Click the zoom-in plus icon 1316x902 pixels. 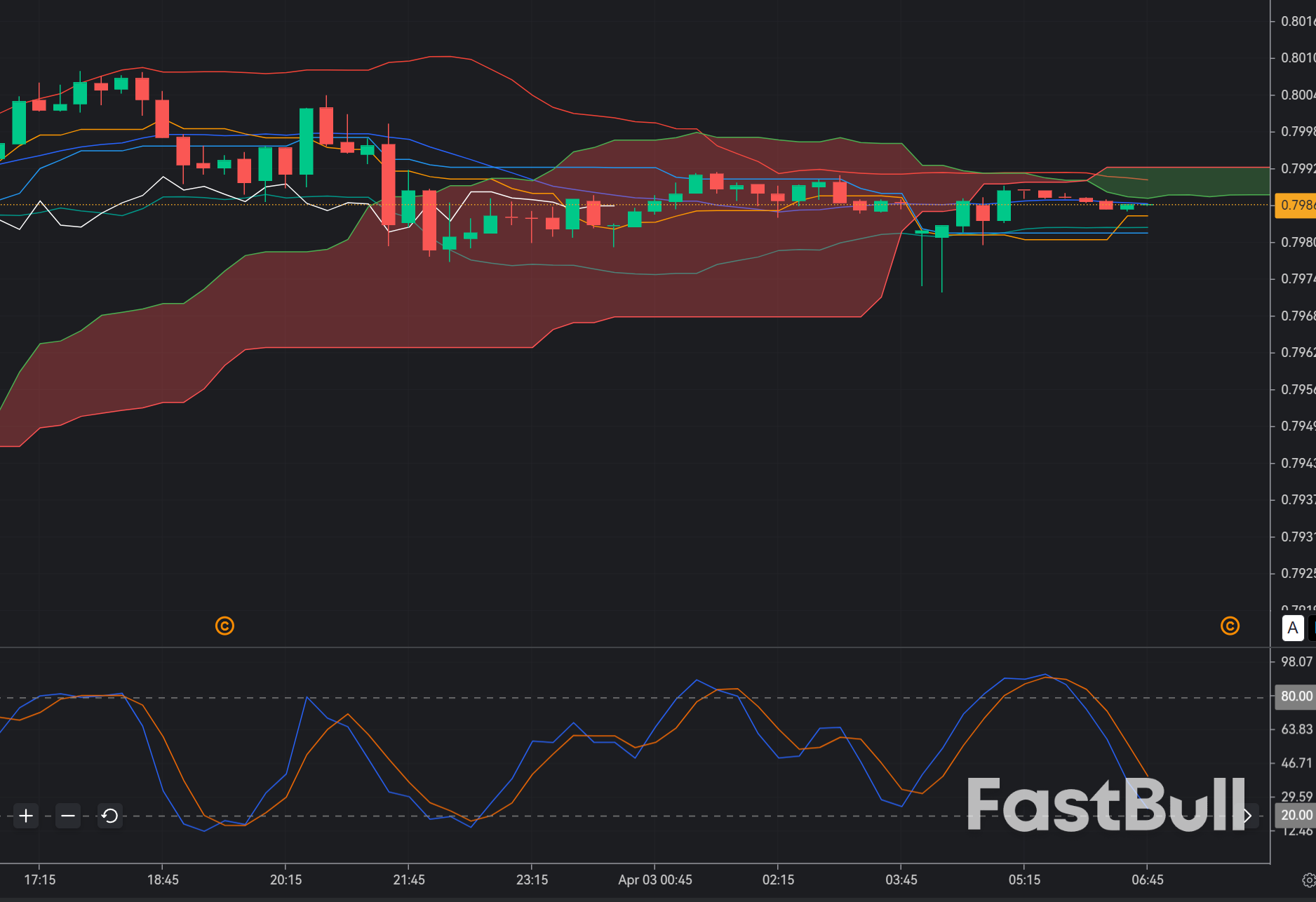pyautogui.click(x=26, y=816)
